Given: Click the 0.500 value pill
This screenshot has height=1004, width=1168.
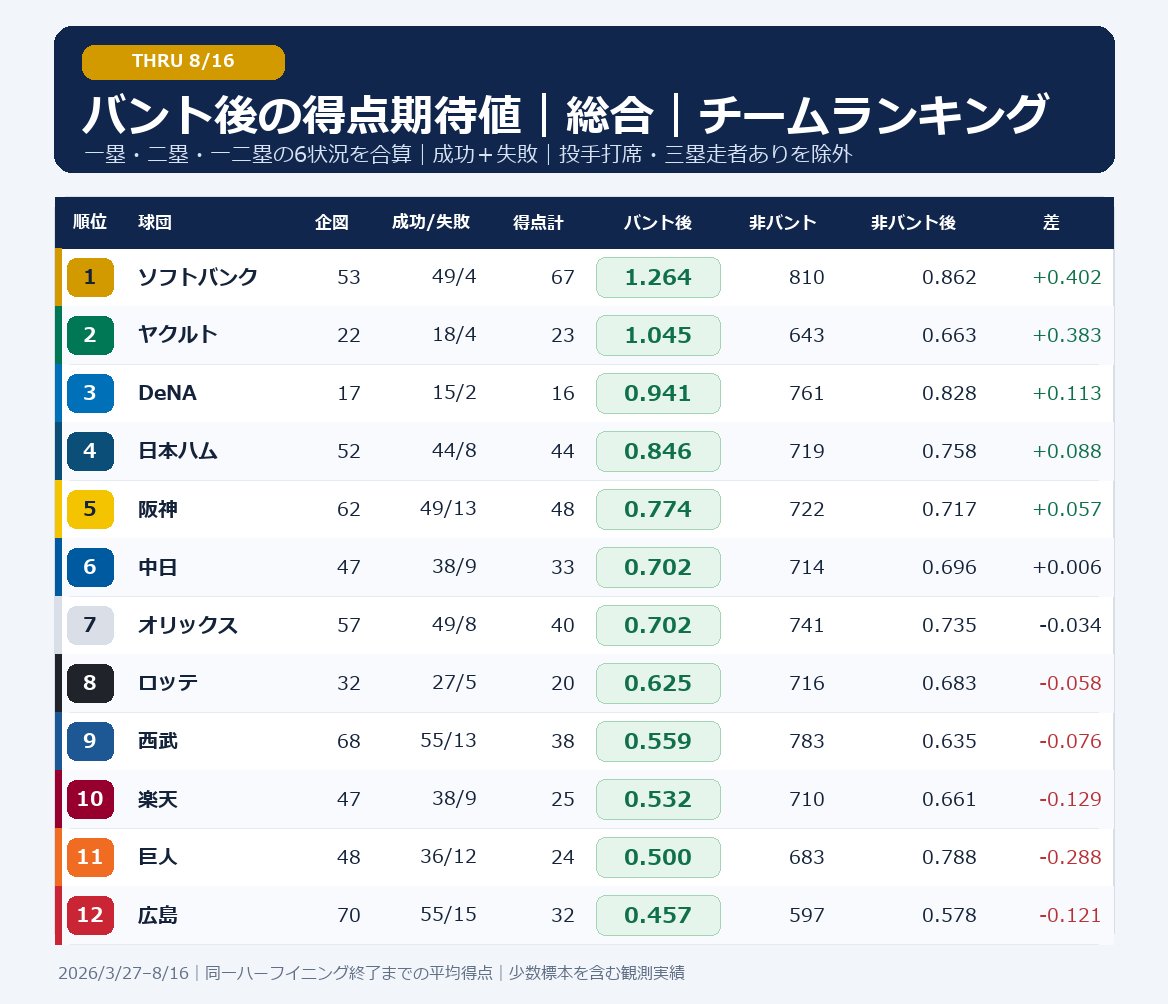Looking at the screenshot, I should click(x=658, y=857).
